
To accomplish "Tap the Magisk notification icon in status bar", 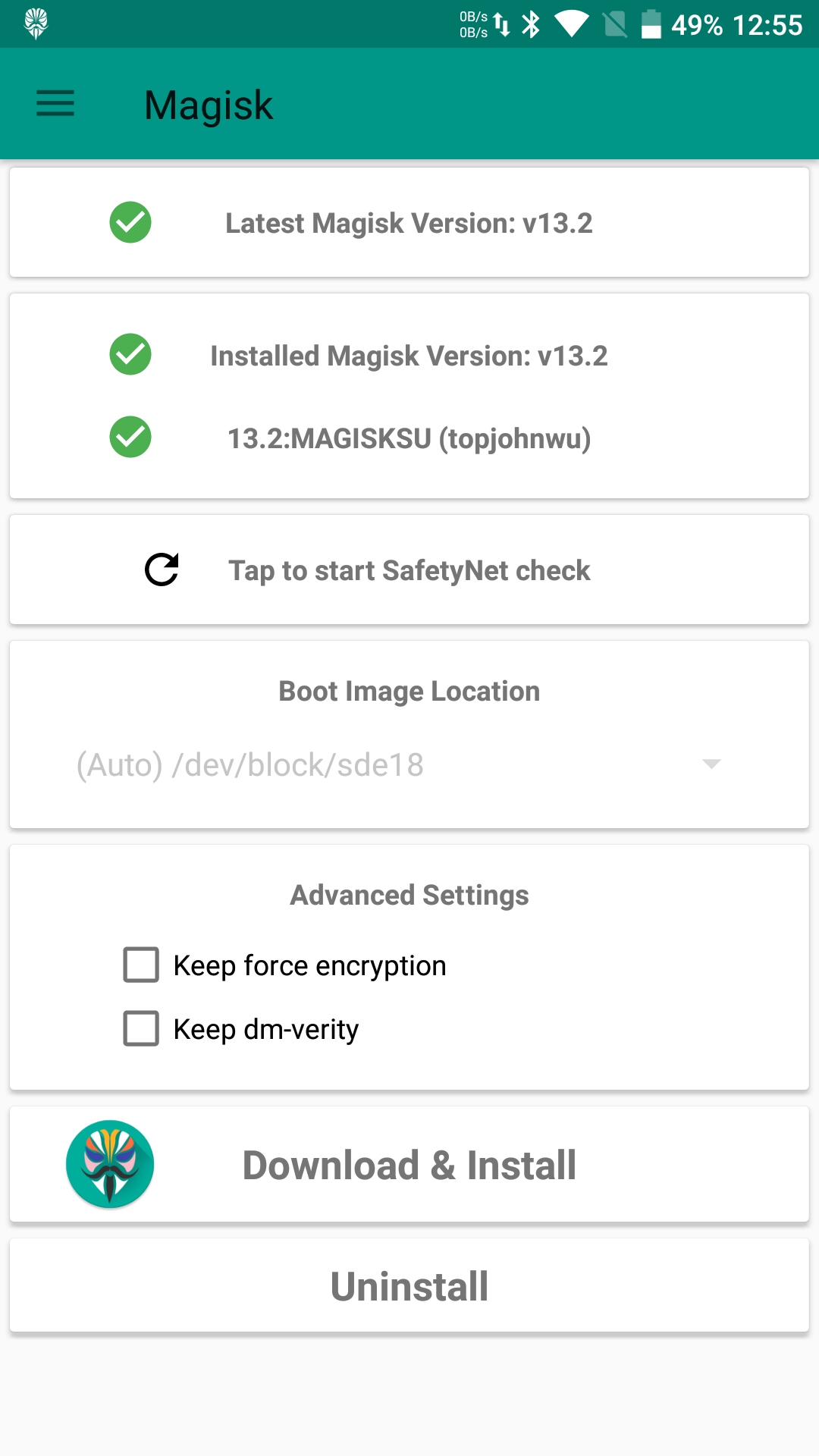I will click(36, 24).
